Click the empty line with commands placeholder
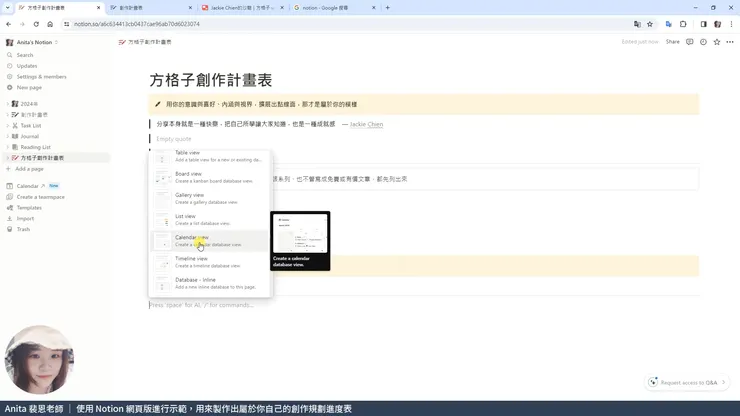The image size is (740, 416). pos(202,305)
